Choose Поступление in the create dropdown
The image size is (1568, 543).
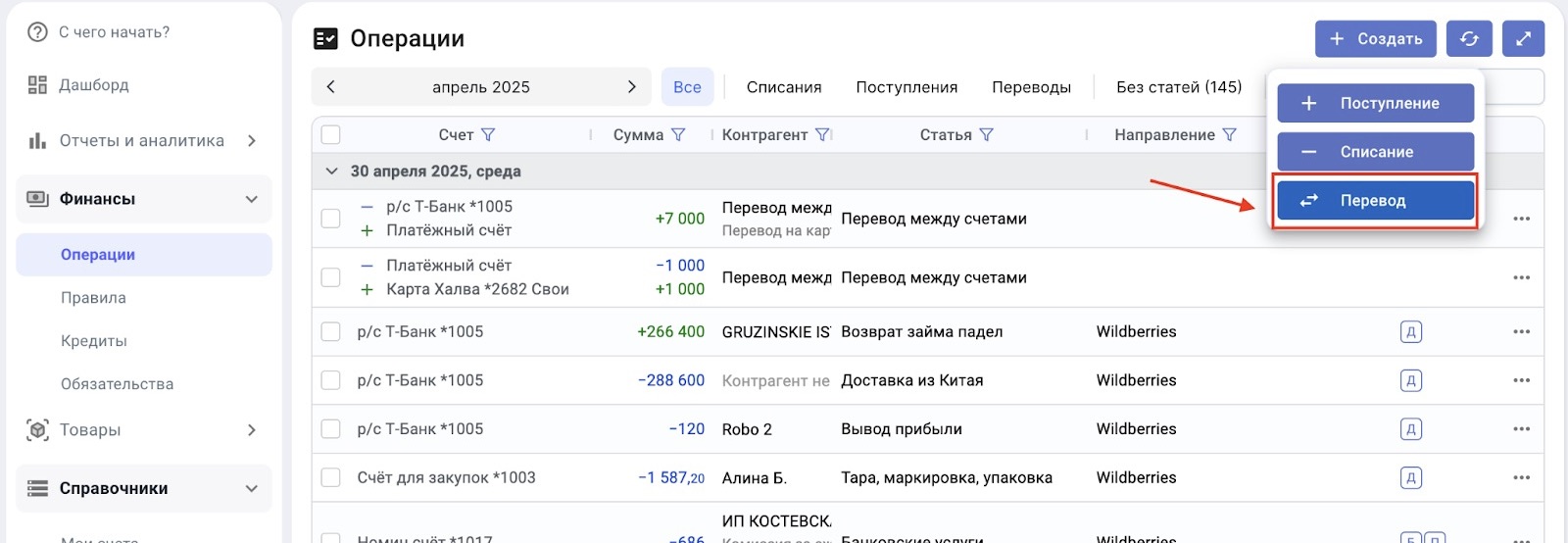[1375, 104]
